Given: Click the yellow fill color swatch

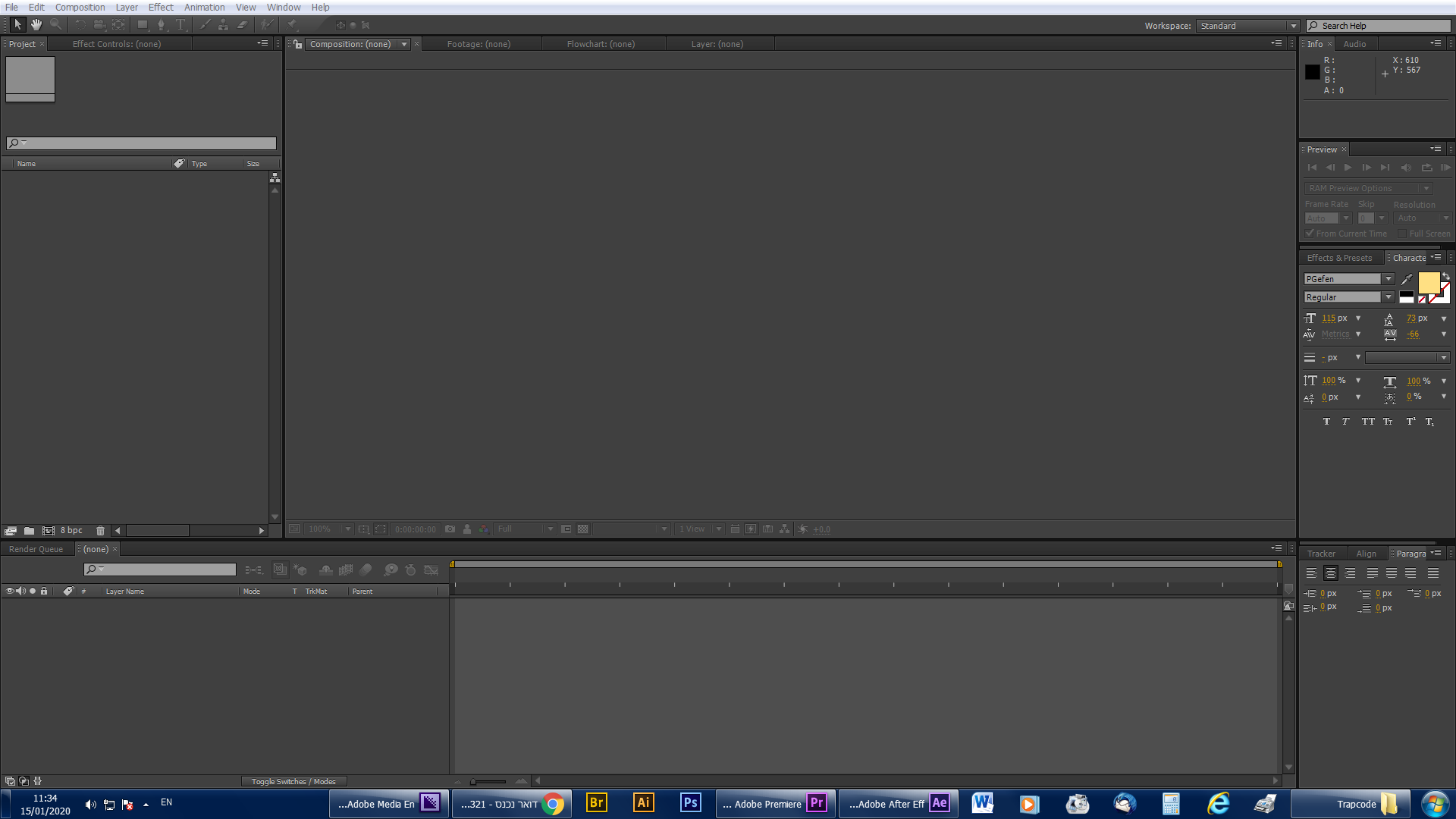Looking at the screenshot, I should pos(1428,283).
